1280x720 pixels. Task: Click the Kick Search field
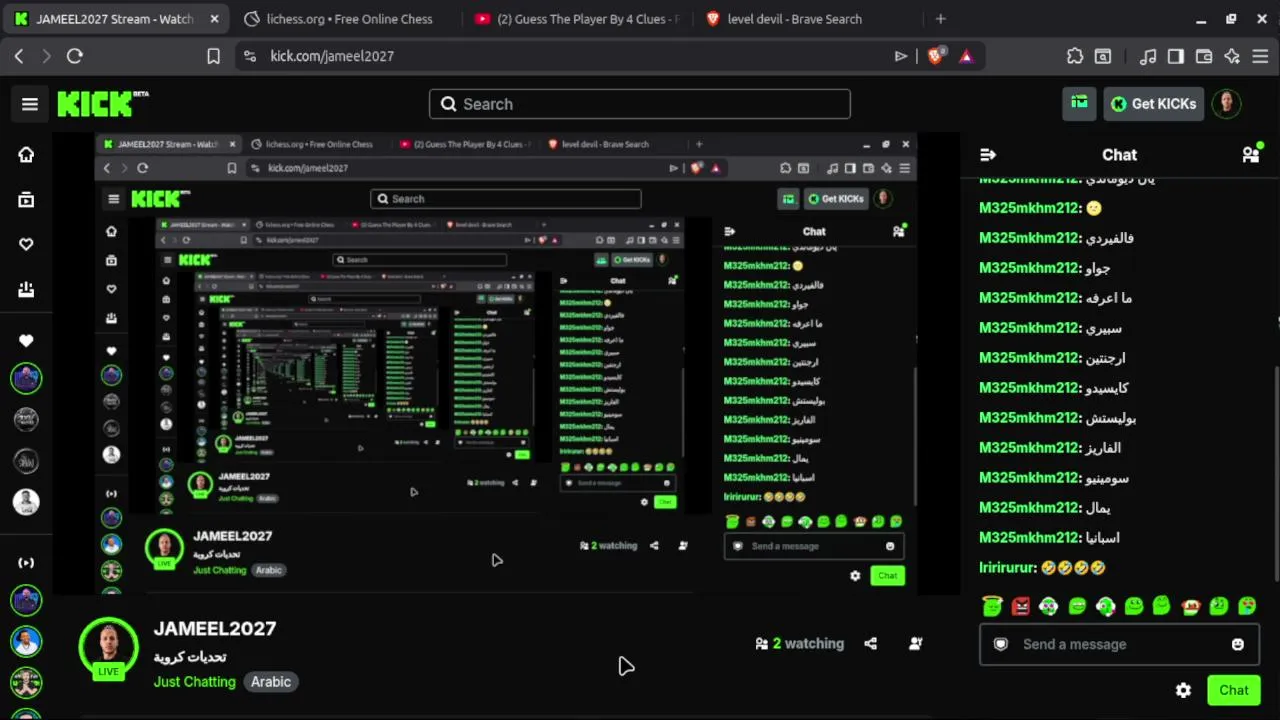(640, 104)
